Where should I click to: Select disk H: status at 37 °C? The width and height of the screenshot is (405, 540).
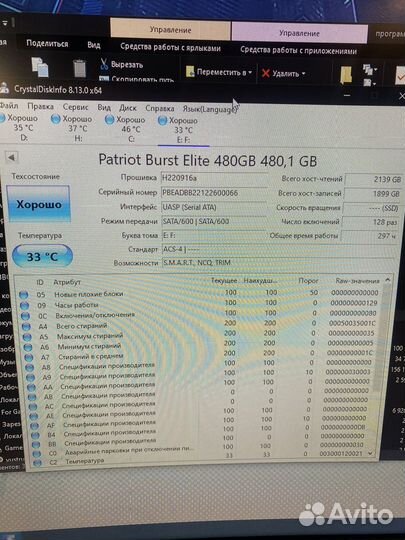(x=72, y=128)
